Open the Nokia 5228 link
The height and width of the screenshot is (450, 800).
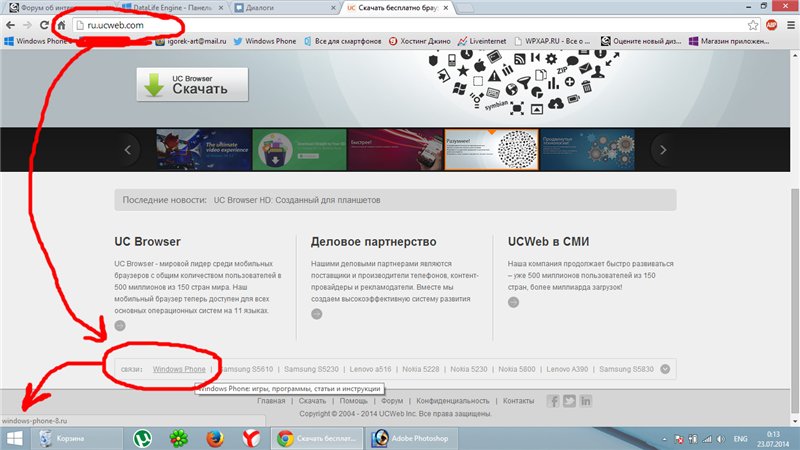click(420, 369)
